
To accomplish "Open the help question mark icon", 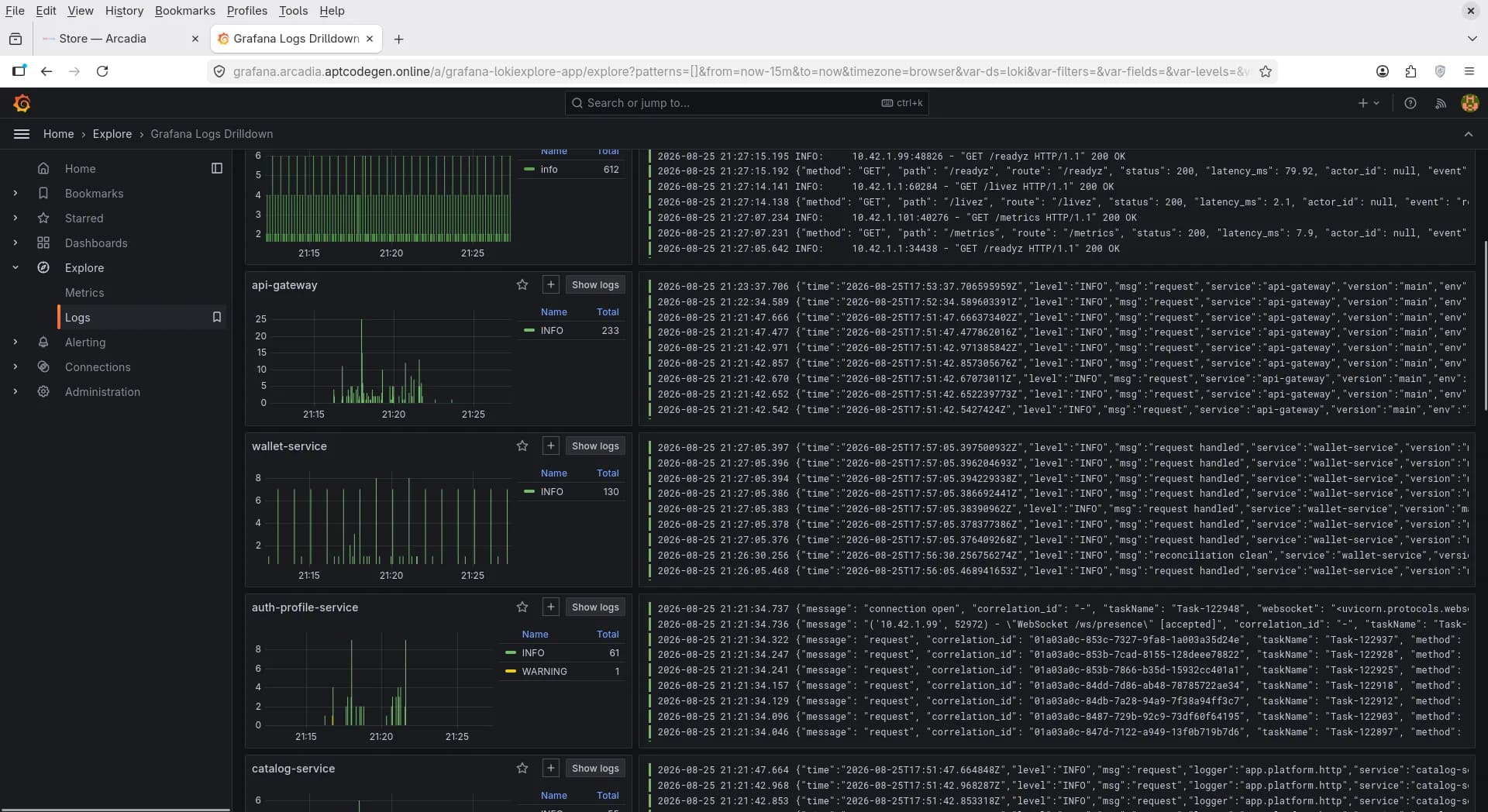I will coord(1410,103).
